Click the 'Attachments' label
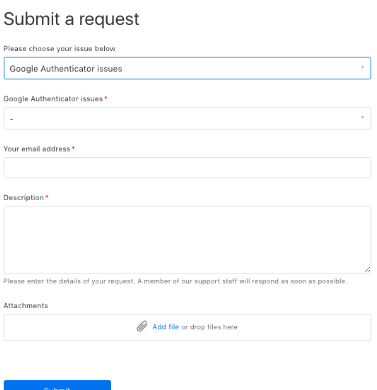Screen dimensions: 377x390 (x=26, y=306)
